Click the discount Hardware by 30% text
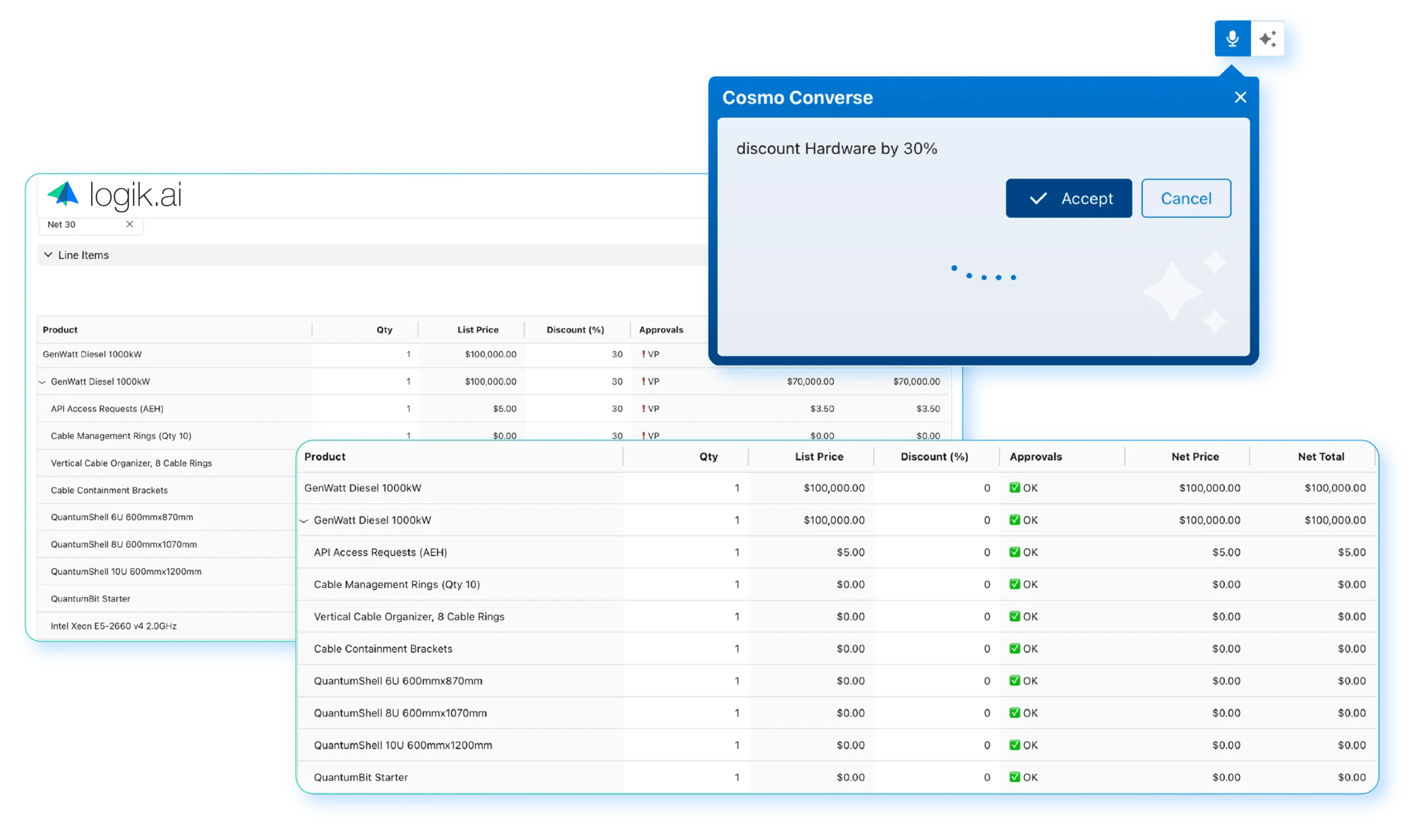This screenshot has width=1412, height=840. click(x=837, y=149)
